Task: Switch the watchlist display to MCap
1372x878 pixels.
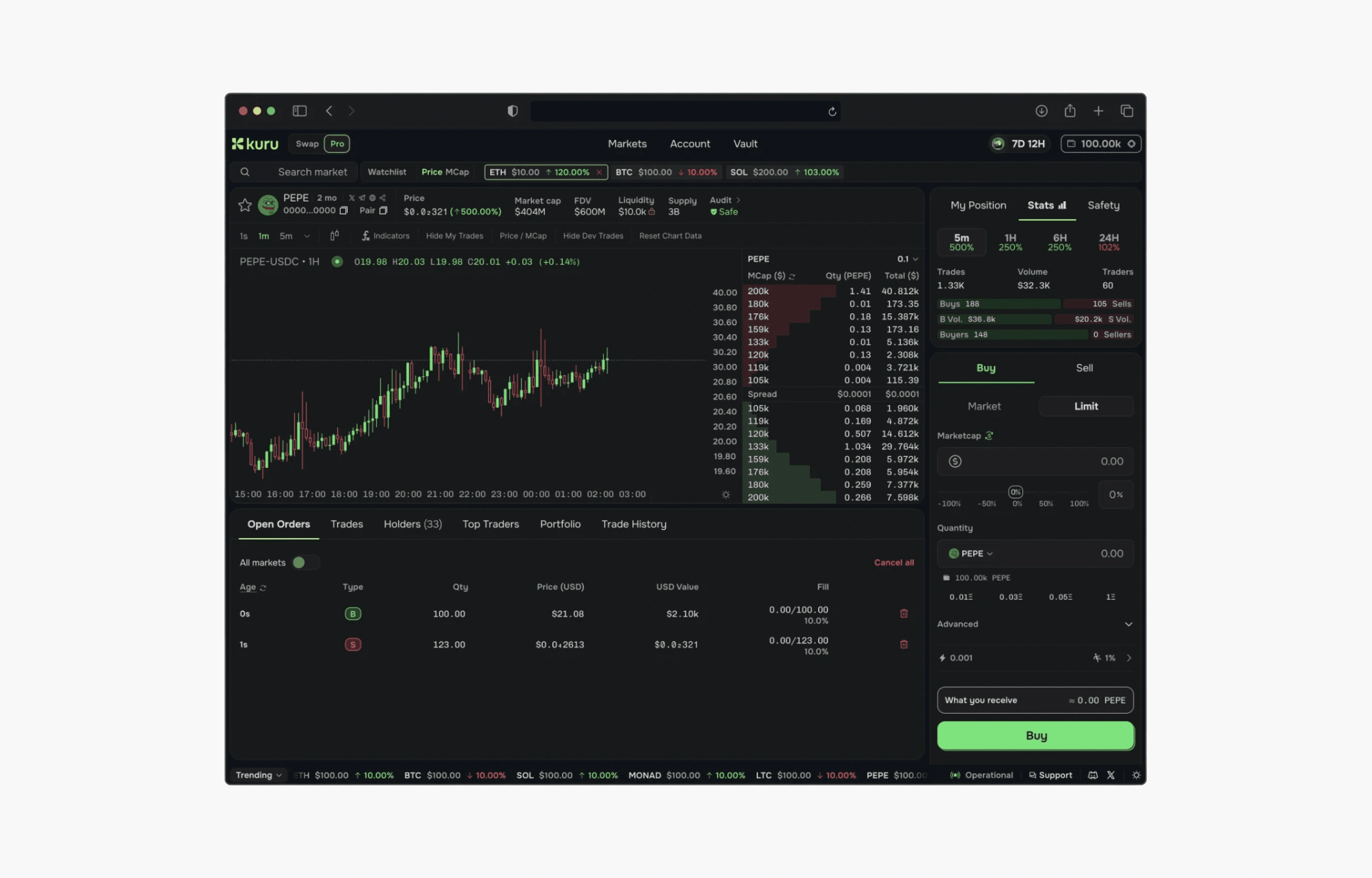Action: pyautogui.click(x=457, y=172)
